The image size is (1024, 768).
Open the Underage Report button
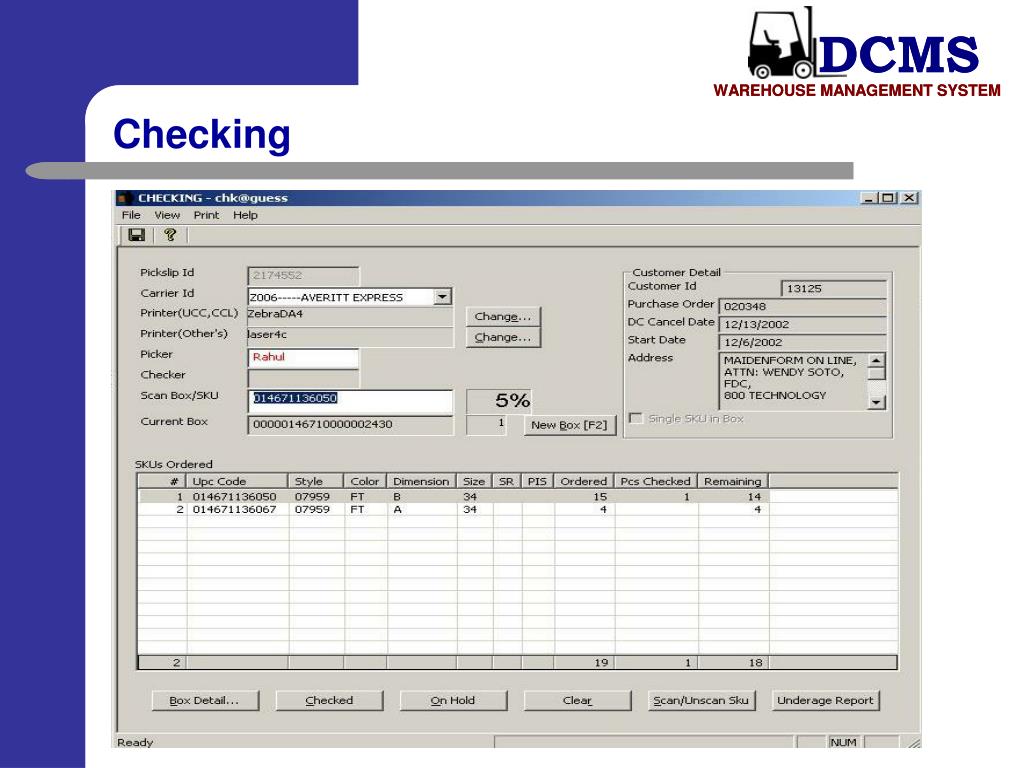[x=825, y=701]
